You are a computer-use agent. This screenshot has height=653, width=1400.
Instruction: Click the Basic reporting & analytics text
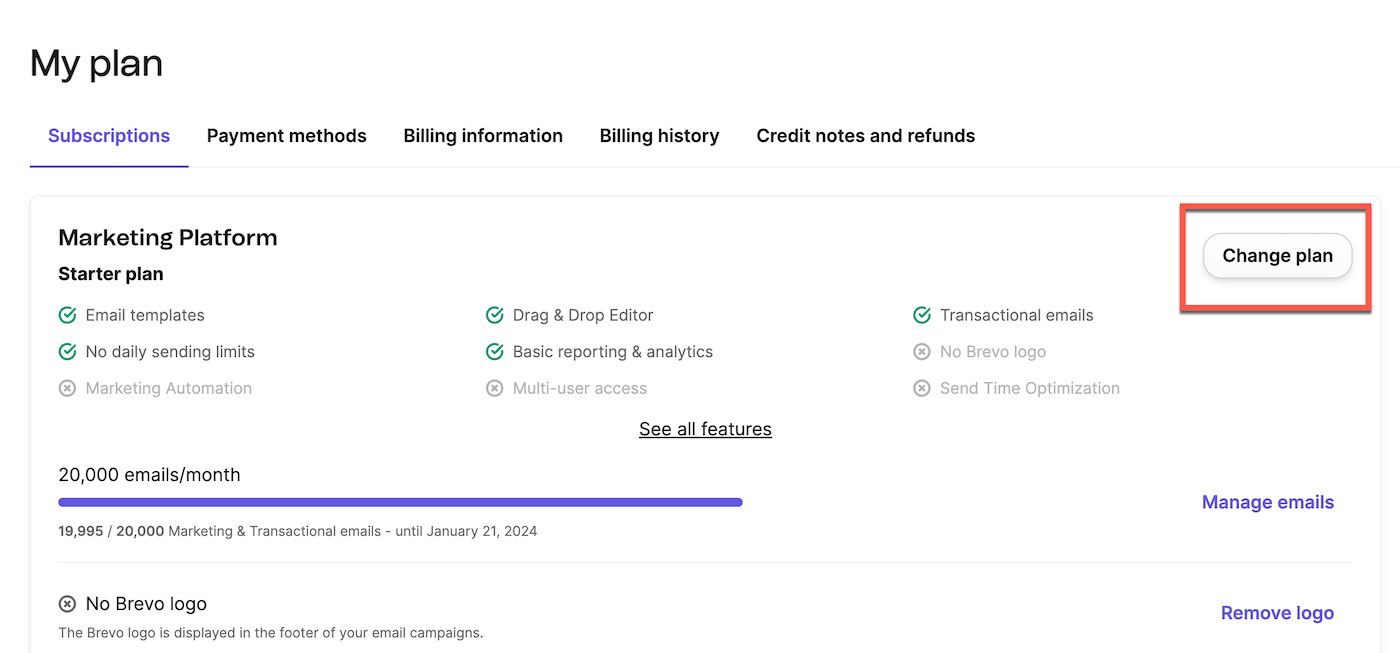(613, 352)
